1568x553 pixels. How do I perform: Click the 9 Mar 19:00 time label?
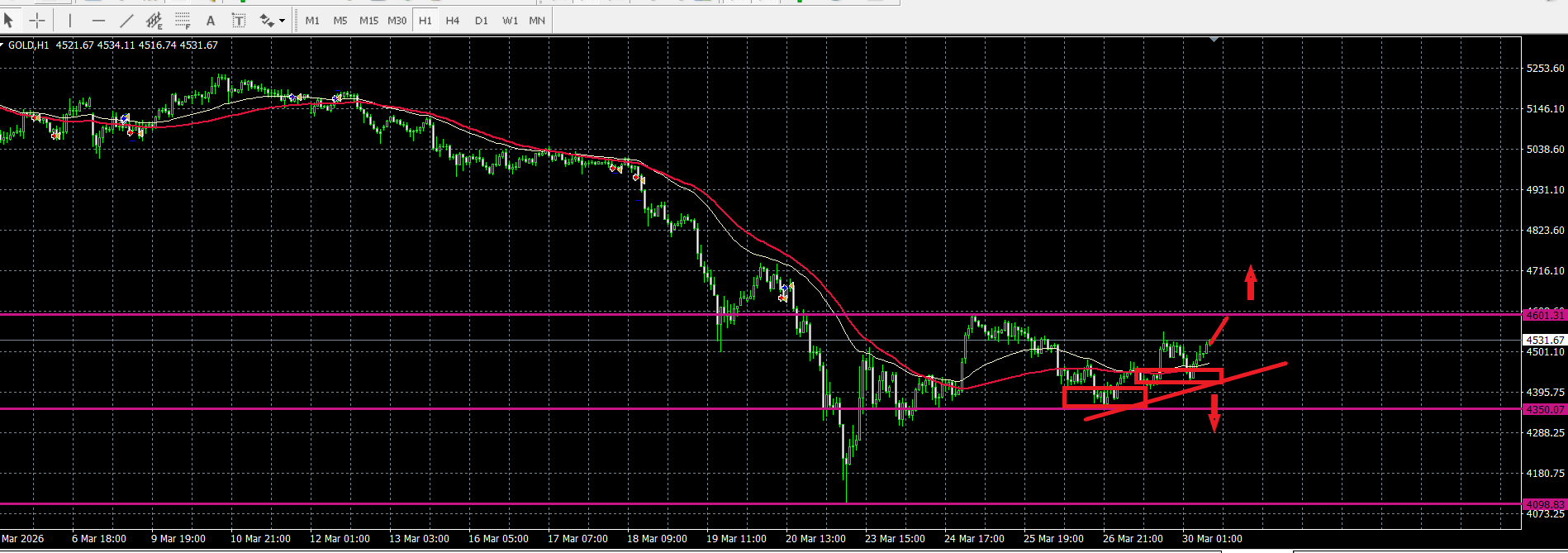[x=178, y=539]
